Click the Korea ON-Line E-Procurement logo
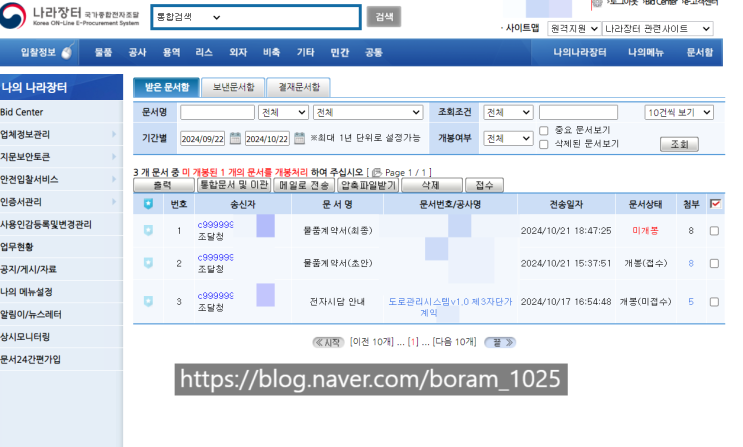 [70, 15]
